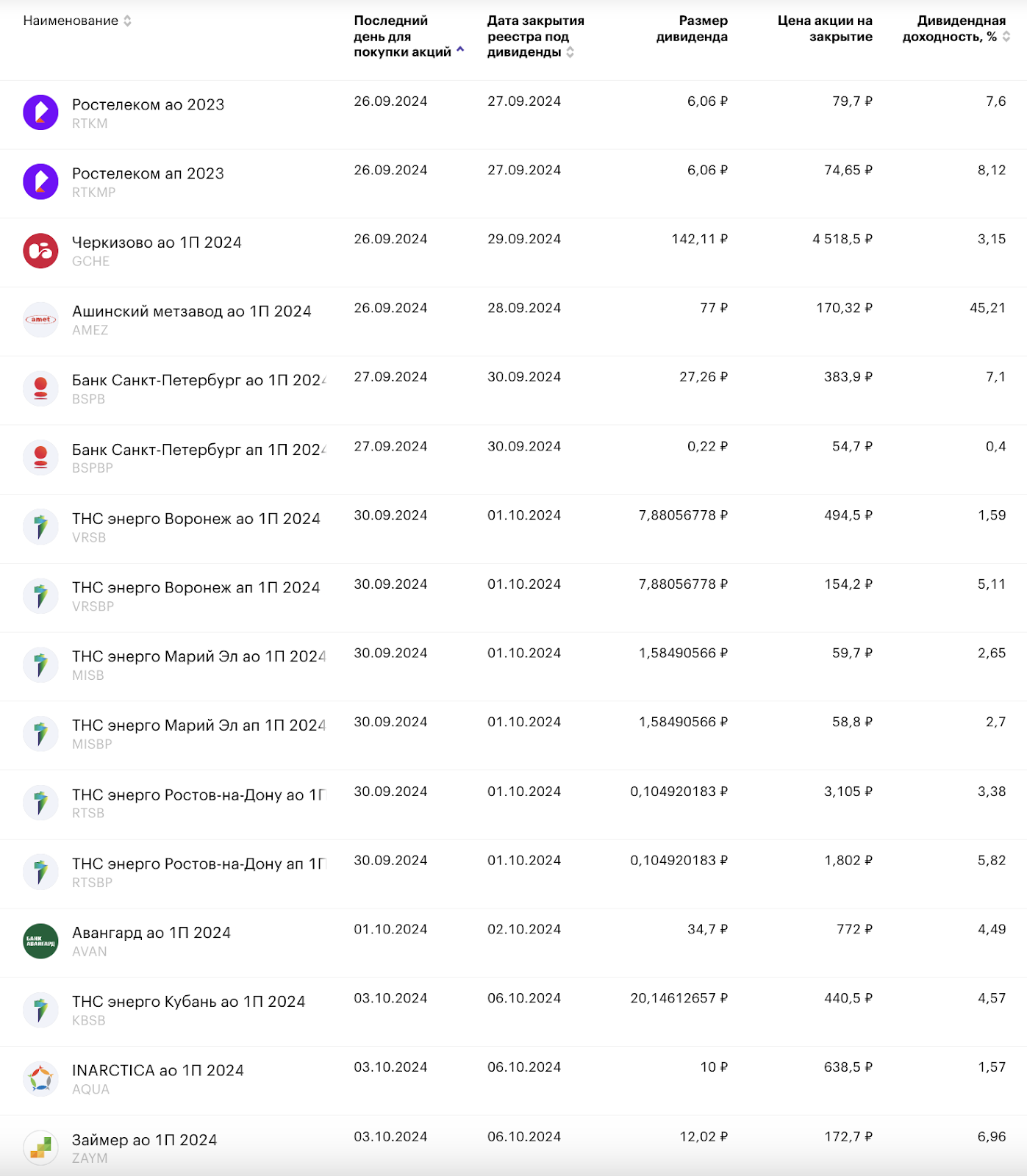
Task: Sort by Дивидендная доходность arrows
Action: pyautogui.click(x=1006, y=37)
